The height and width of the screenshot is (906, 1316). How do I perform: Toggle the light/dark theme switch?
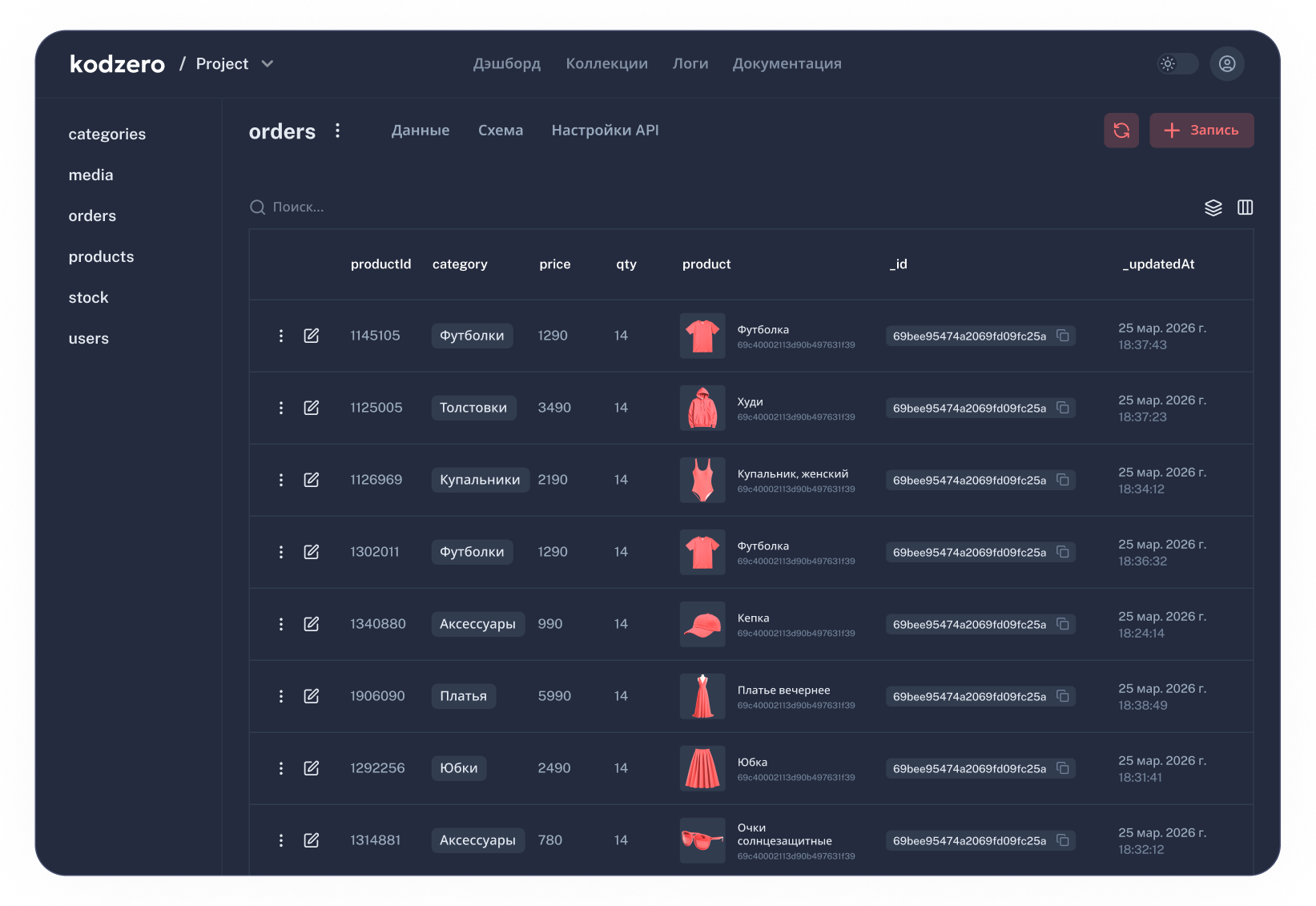pos(1177,64)
